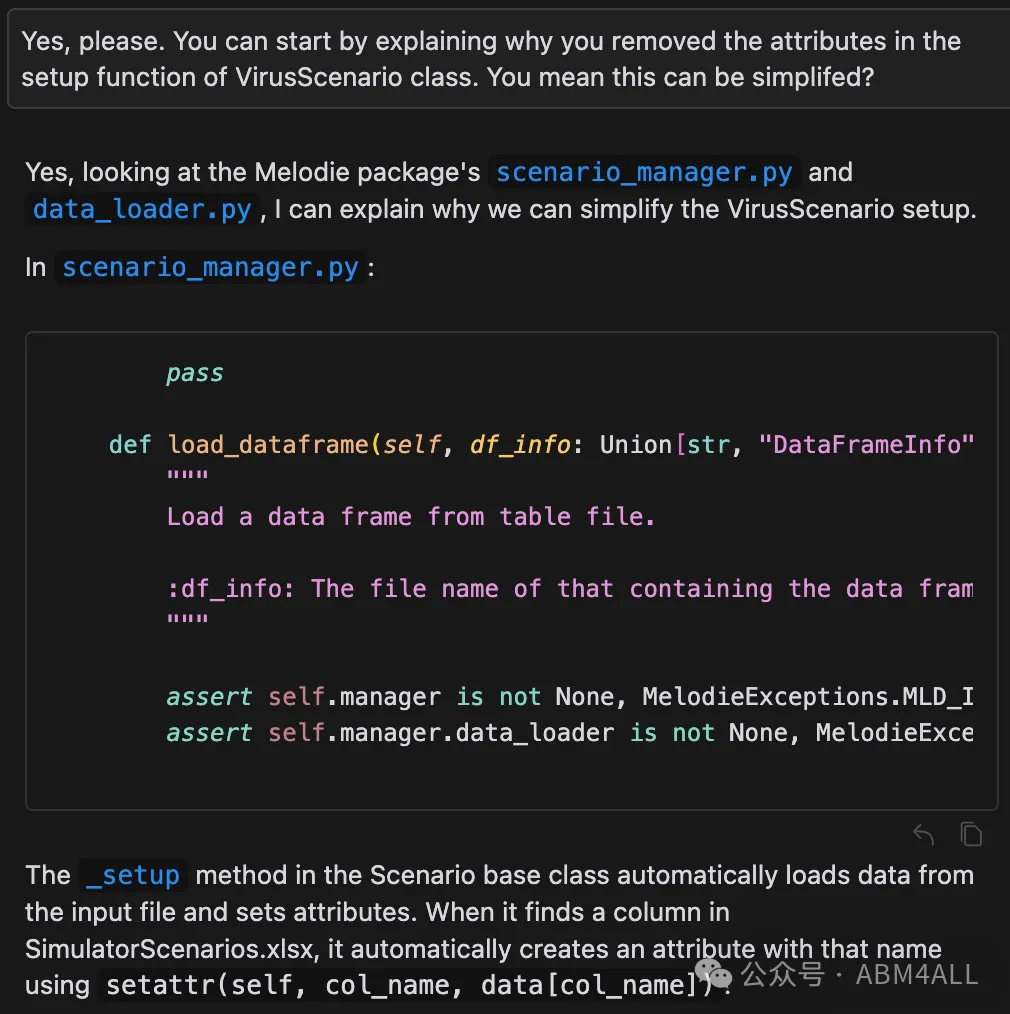The width and height of the screenshot is (1010, 1014).
Task: Click docstring line 'Load a data frame'
Action: click(x=411, y=517)
